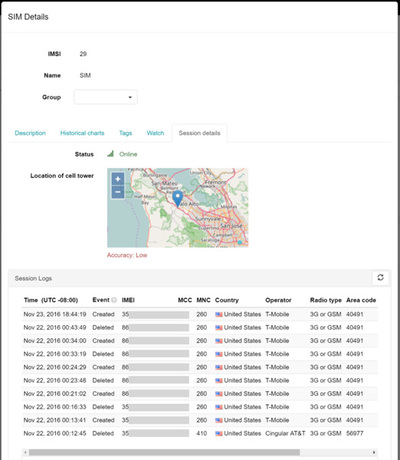This screenshot has height=460, width=400.
Task: Click the Cingular AT&T operator cell
Action: tap(285, 433)
